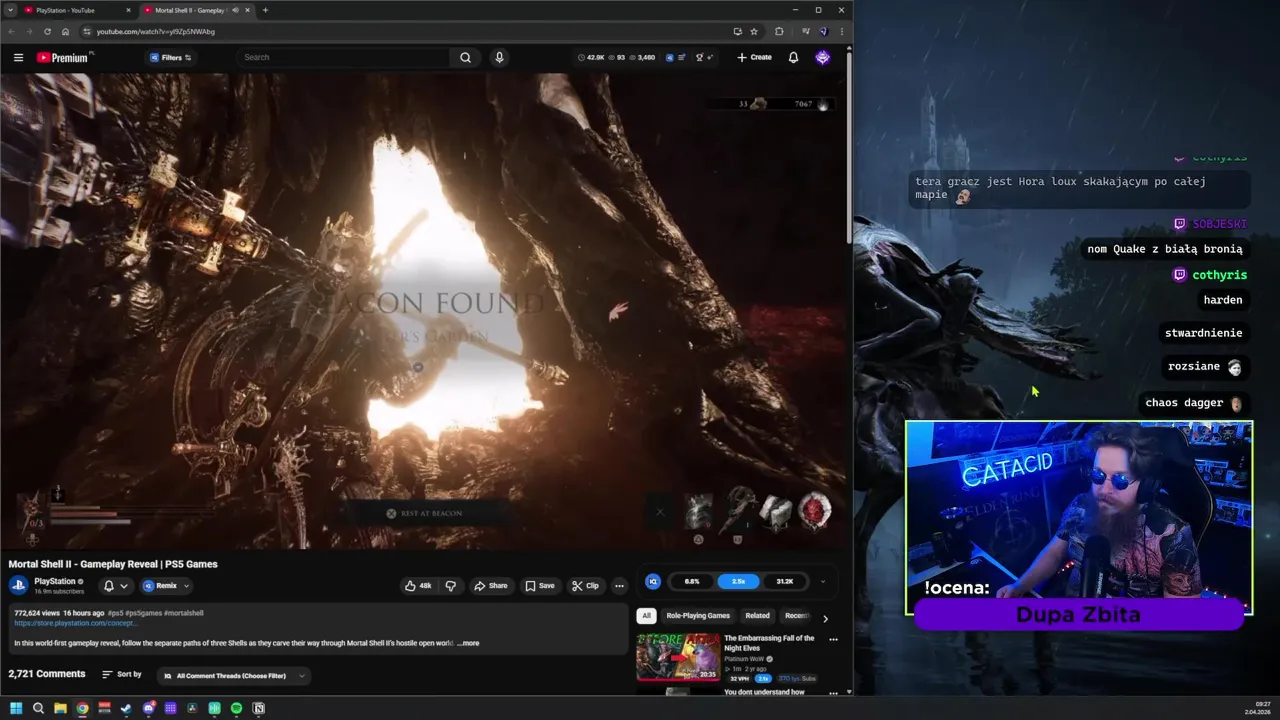1280x720 pixels.
Task: Expand vidIQ stats panel chevron
Action: (x=823, y=581)
